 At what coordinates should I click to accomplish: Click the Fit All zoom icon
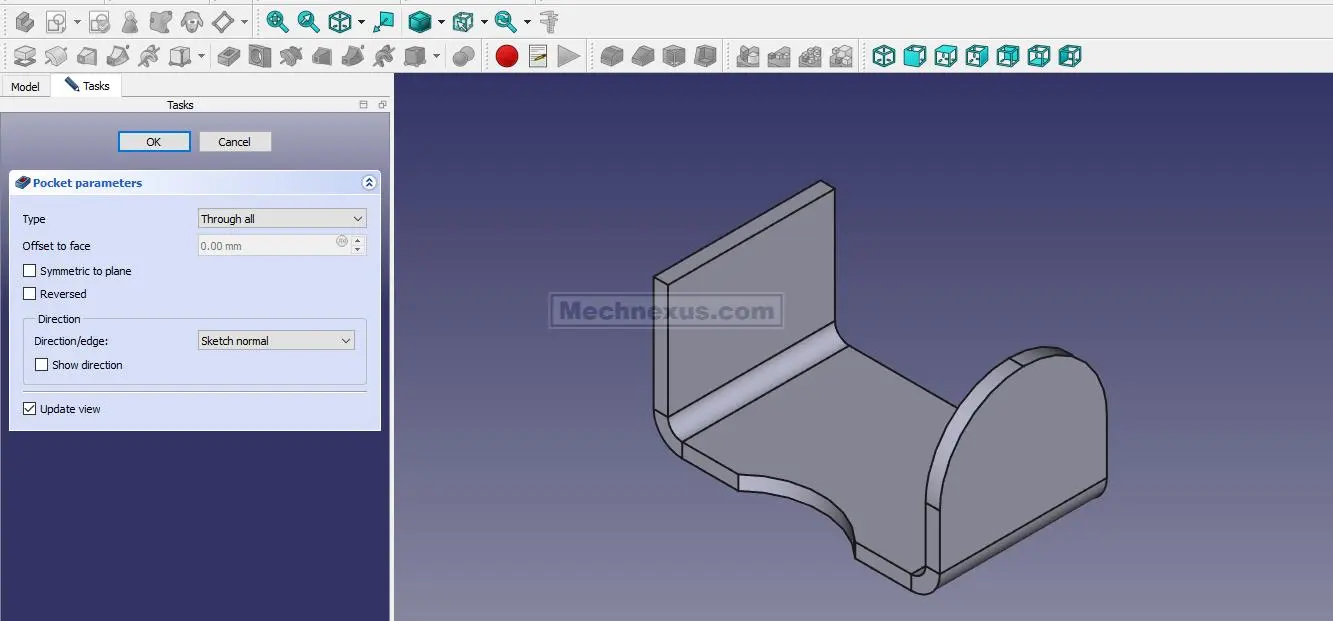[277, 21]
